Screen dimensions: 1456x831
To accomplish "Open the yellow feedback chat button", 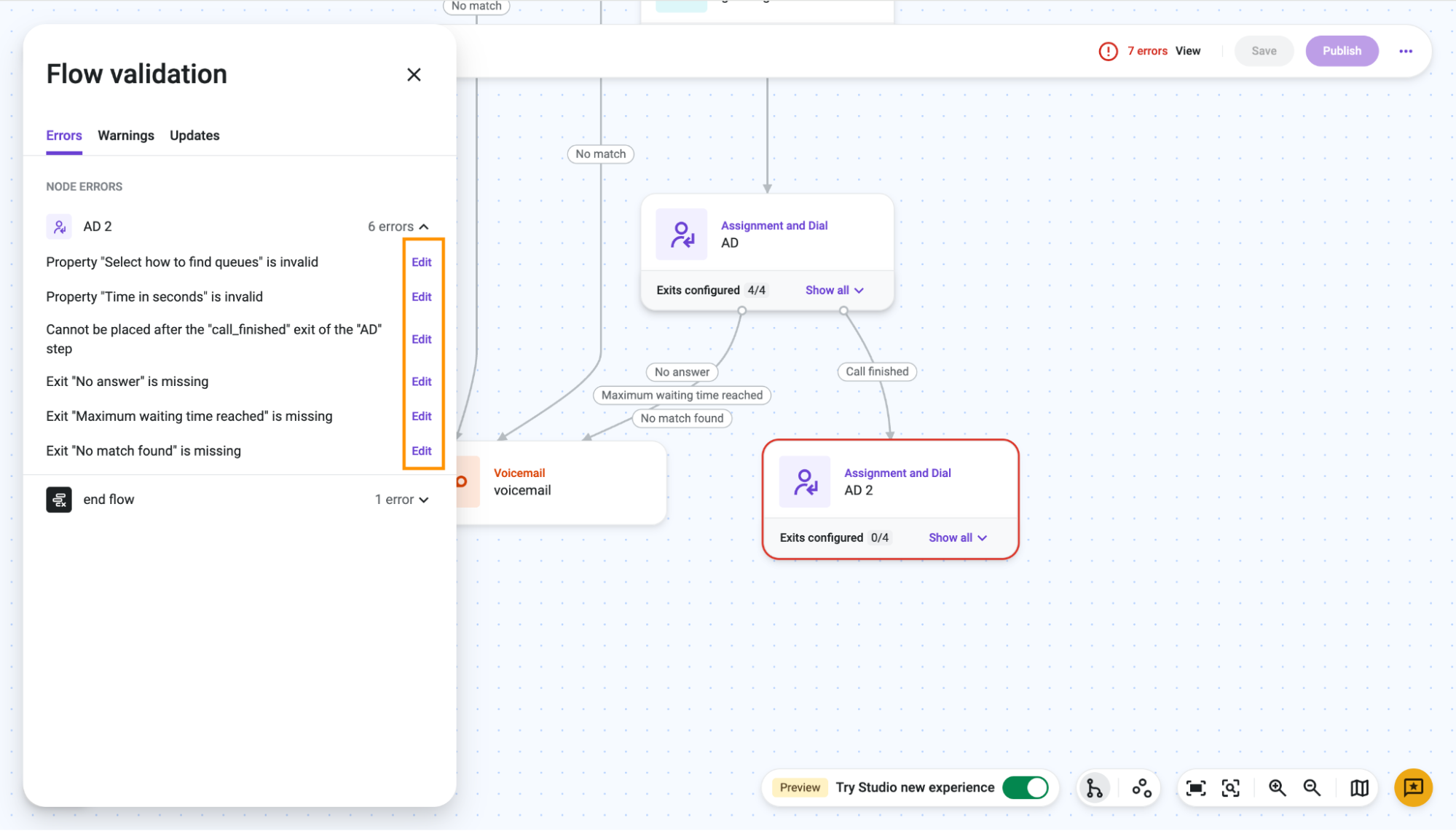I will click(1413, 788).
